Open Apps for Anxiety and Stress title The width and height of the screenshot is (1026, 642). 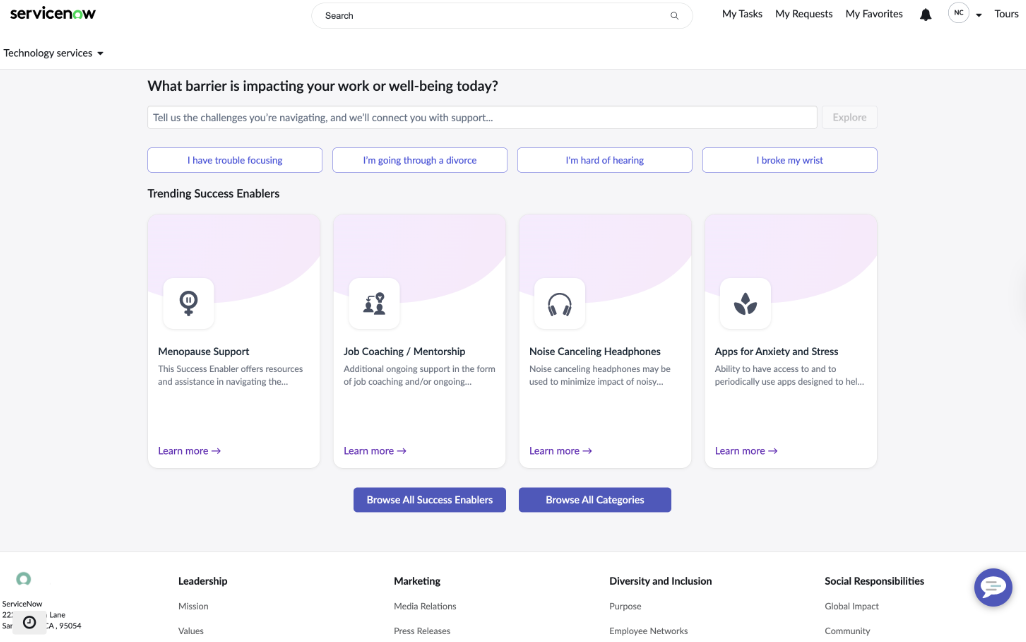tap(776, 351)
